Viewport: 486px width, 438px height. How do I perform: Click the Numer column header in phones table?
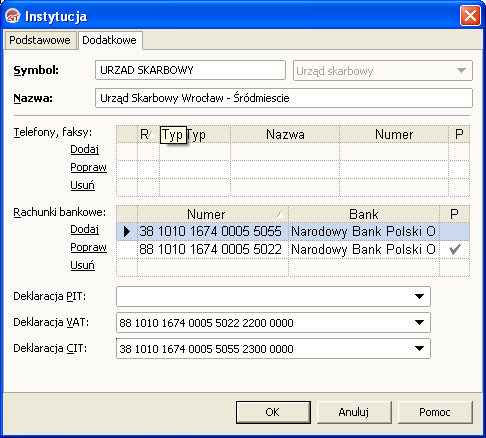tap(394, 134)
